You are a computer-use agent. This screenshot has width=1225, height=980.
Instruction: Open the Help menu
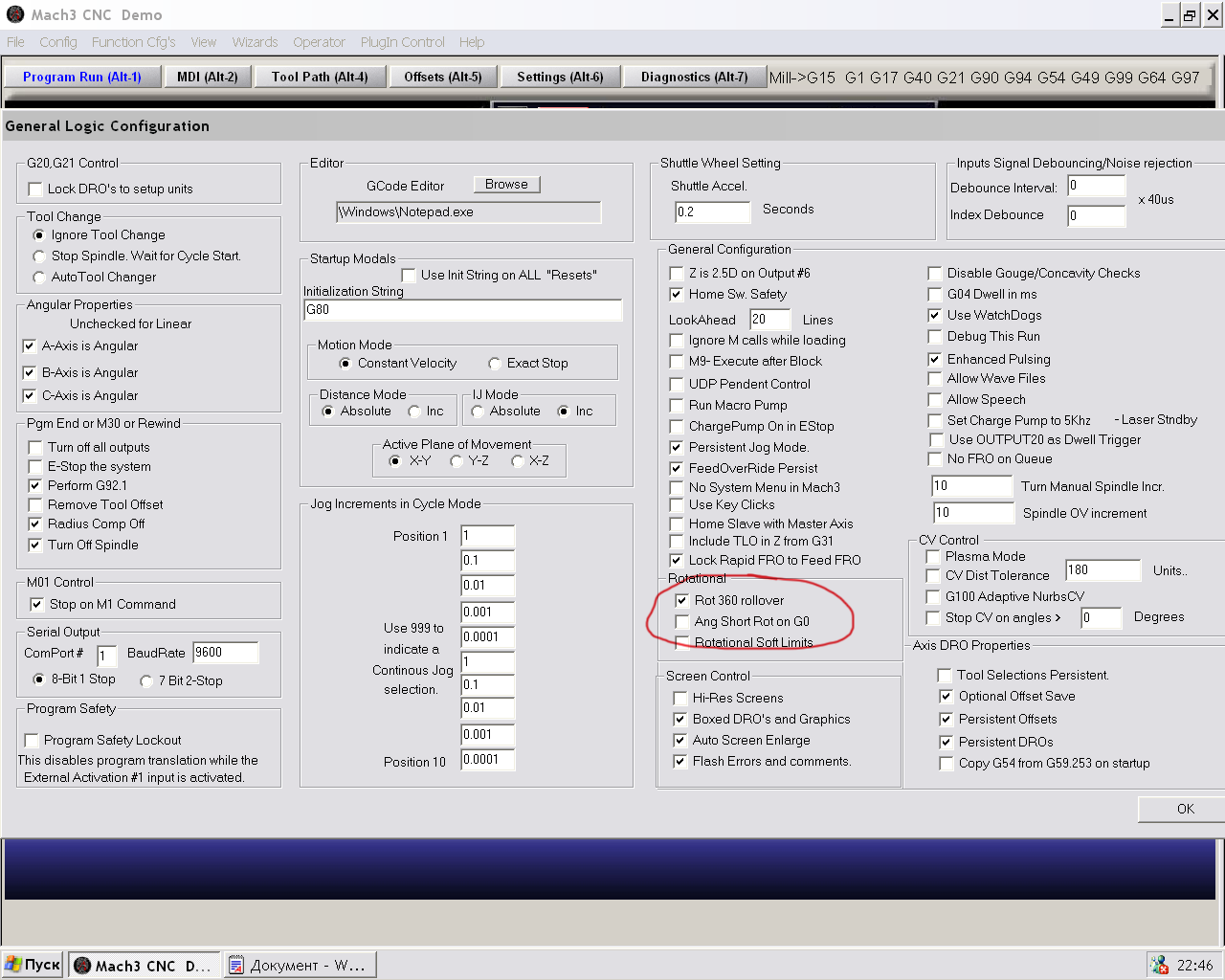(x=472, y=42)
